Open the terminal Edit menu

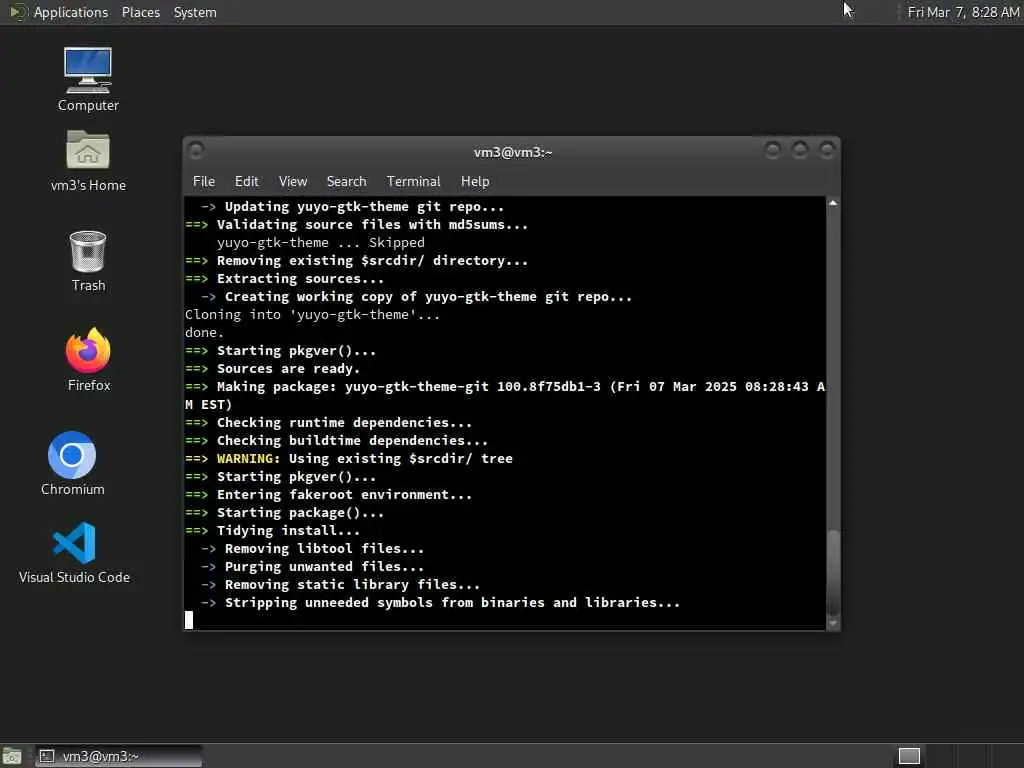246,182
